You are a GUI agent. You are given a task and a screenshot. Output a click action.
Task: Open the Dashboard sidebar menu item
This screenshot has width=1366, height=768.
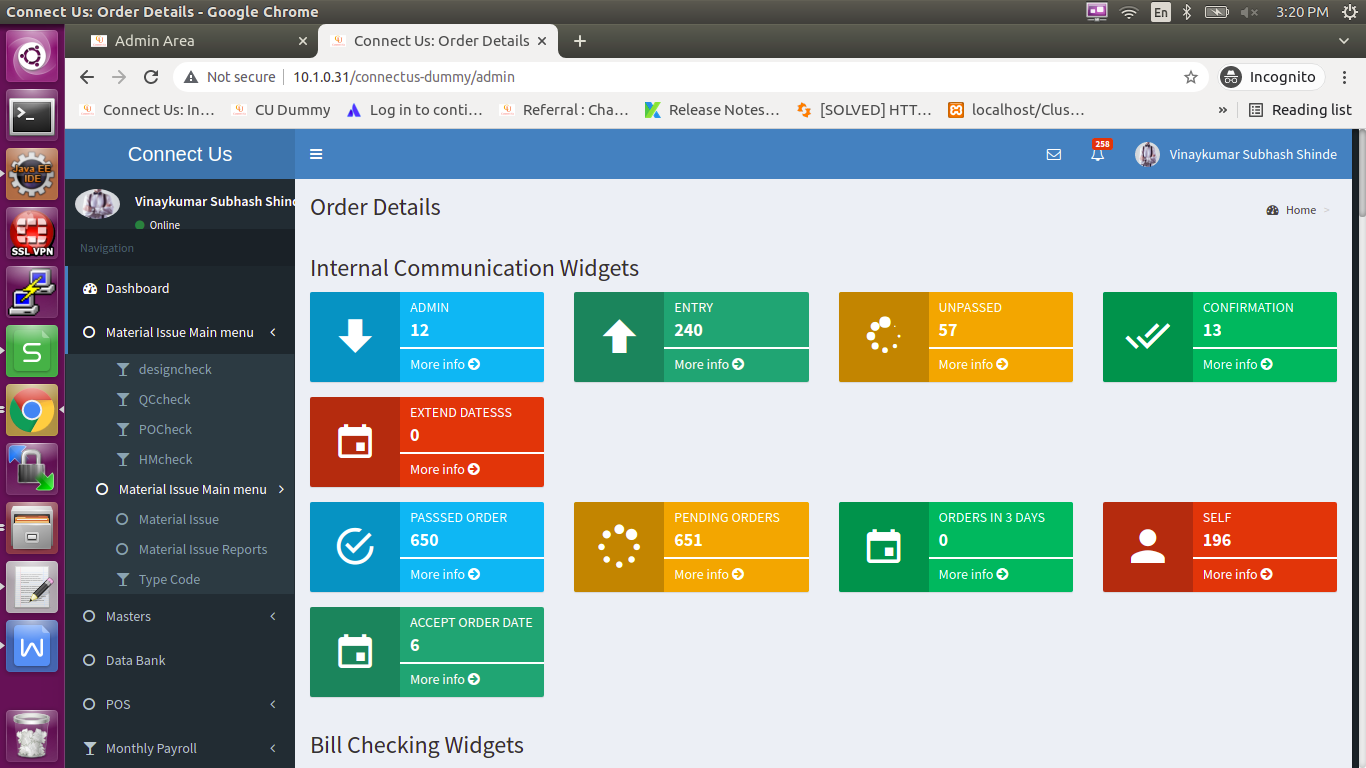[180, 288]
